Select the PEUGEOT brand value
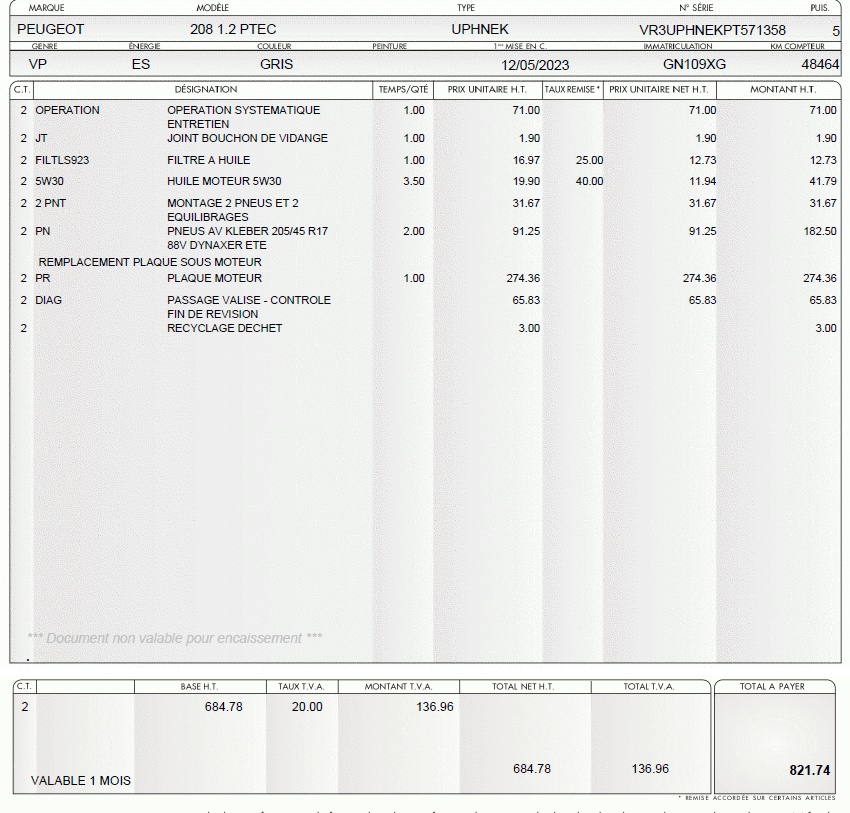Image resolution: width=850 pixels, height=813 pixels. click(x=50, y=29)
